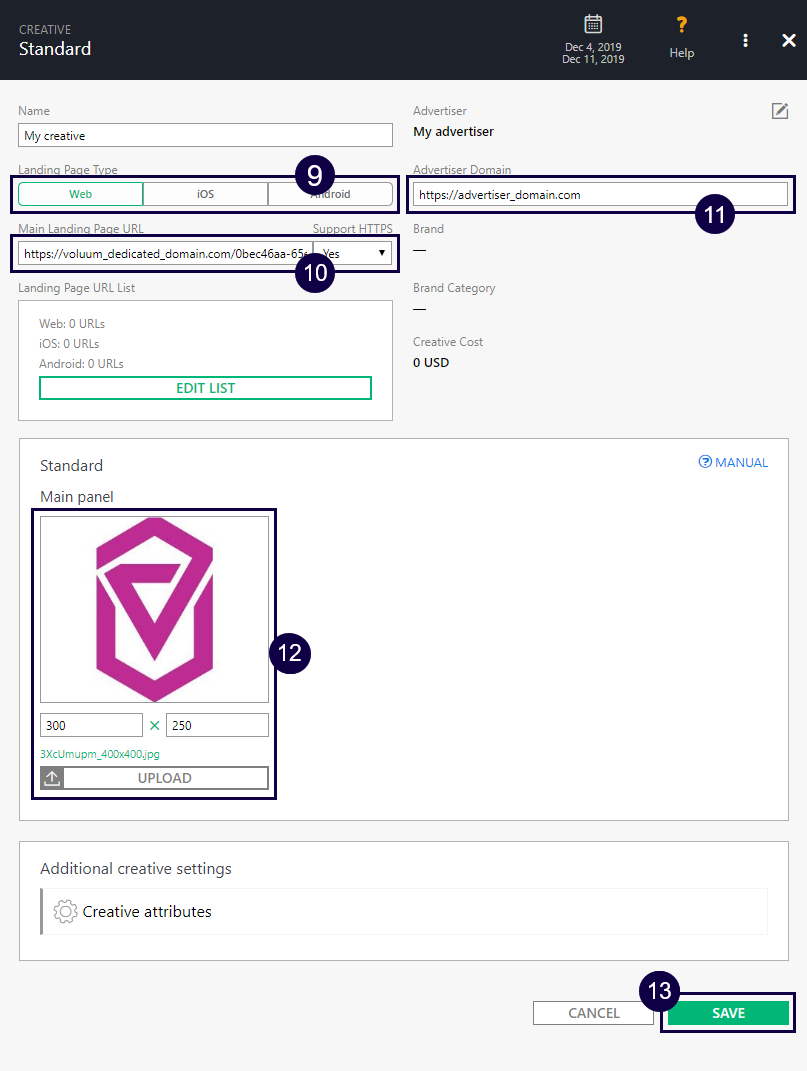Click the Name input field
This screenshot has height=1071, width=807.
click(205, 136)
